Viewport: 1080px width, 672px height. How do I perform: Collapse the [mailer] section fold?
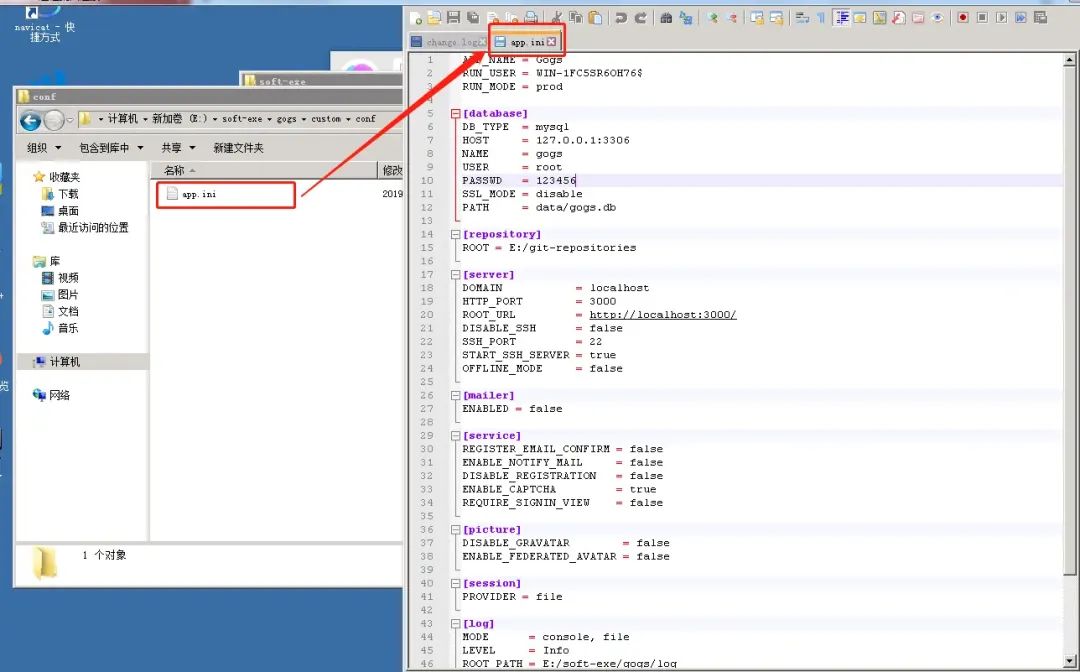[x=455, y=396]
